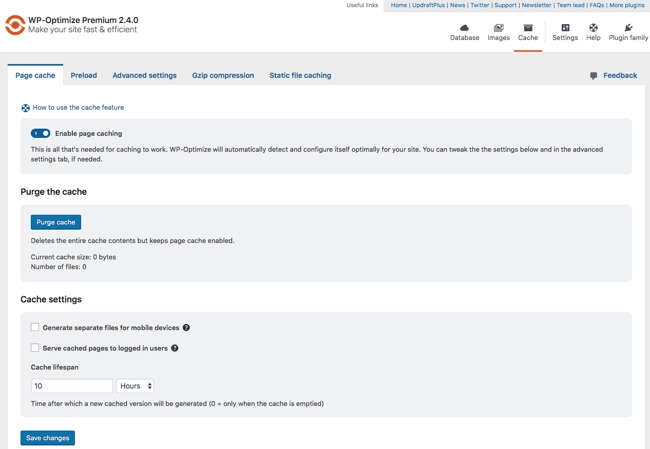The image size is (650, 449).
Task: Click the 'Cache lifespan' label
Action: pyautogui.click(x=55, y=367)
